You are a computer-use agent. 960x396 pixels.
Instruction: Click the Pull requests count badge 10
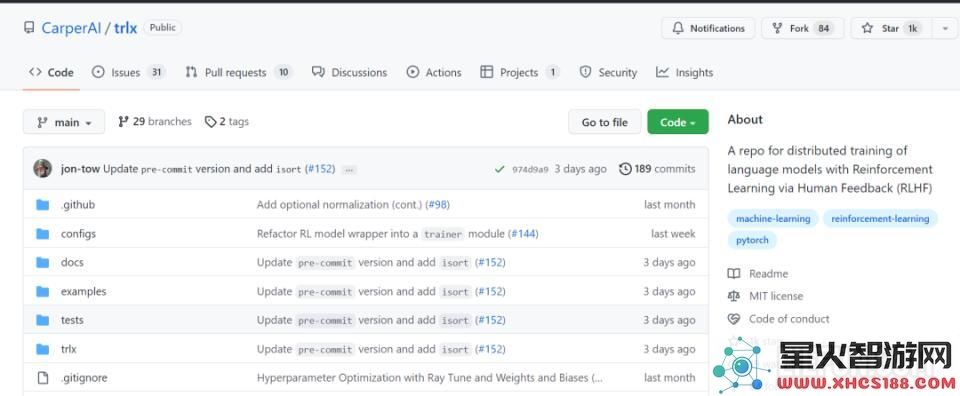(283, 72)
